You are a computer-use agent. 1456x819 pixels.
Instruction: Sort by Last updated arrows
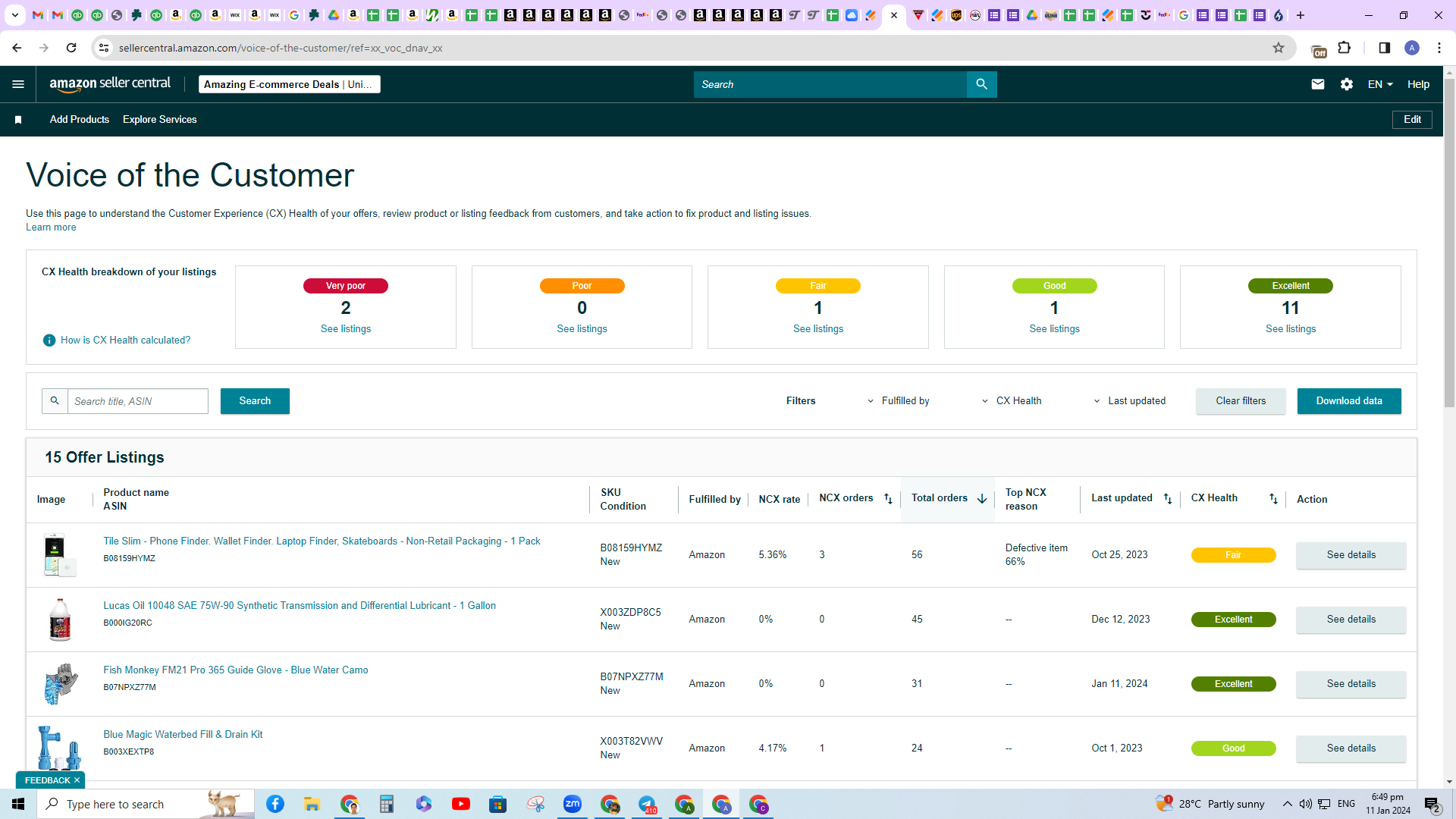(1168, 498)
